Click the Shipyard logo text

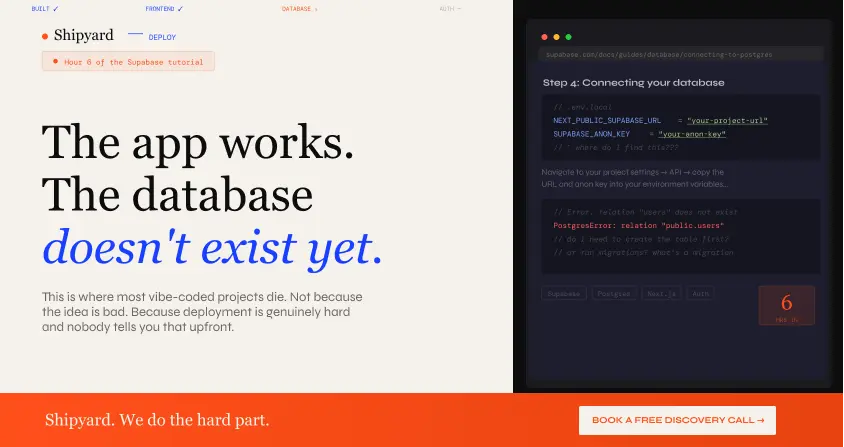click(x=83, y=36)
